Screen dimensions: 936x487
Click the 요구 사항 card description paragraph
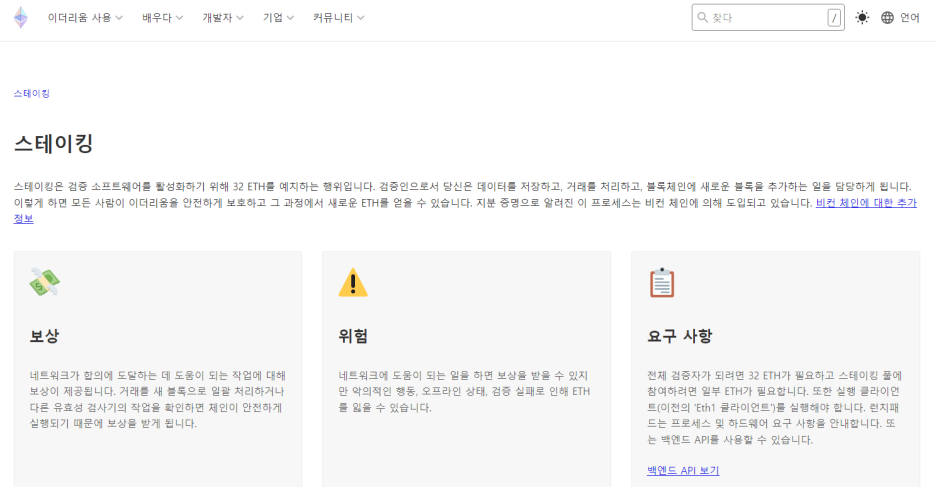(x=775, y=408)
